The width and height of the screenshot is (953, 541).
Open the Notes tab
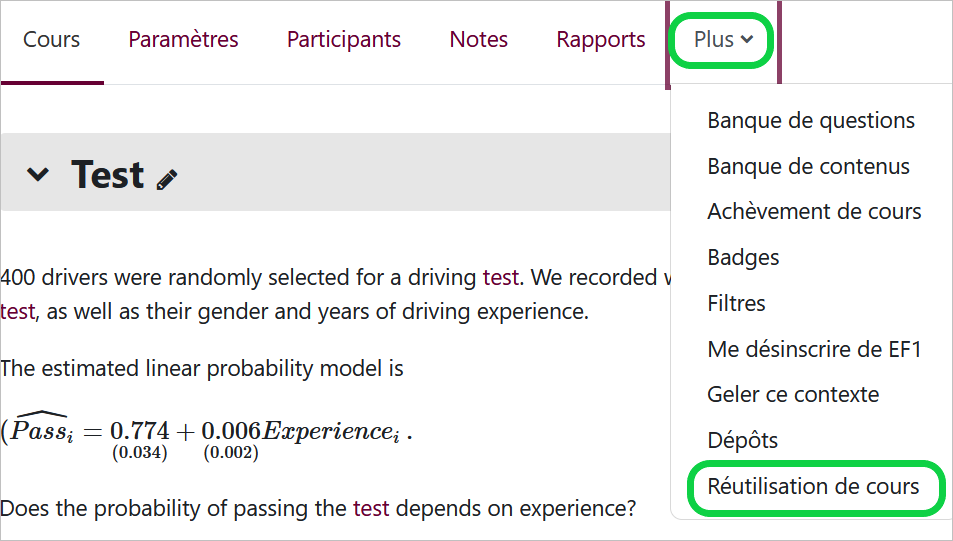pyautogui.click(x=478, y=40)
